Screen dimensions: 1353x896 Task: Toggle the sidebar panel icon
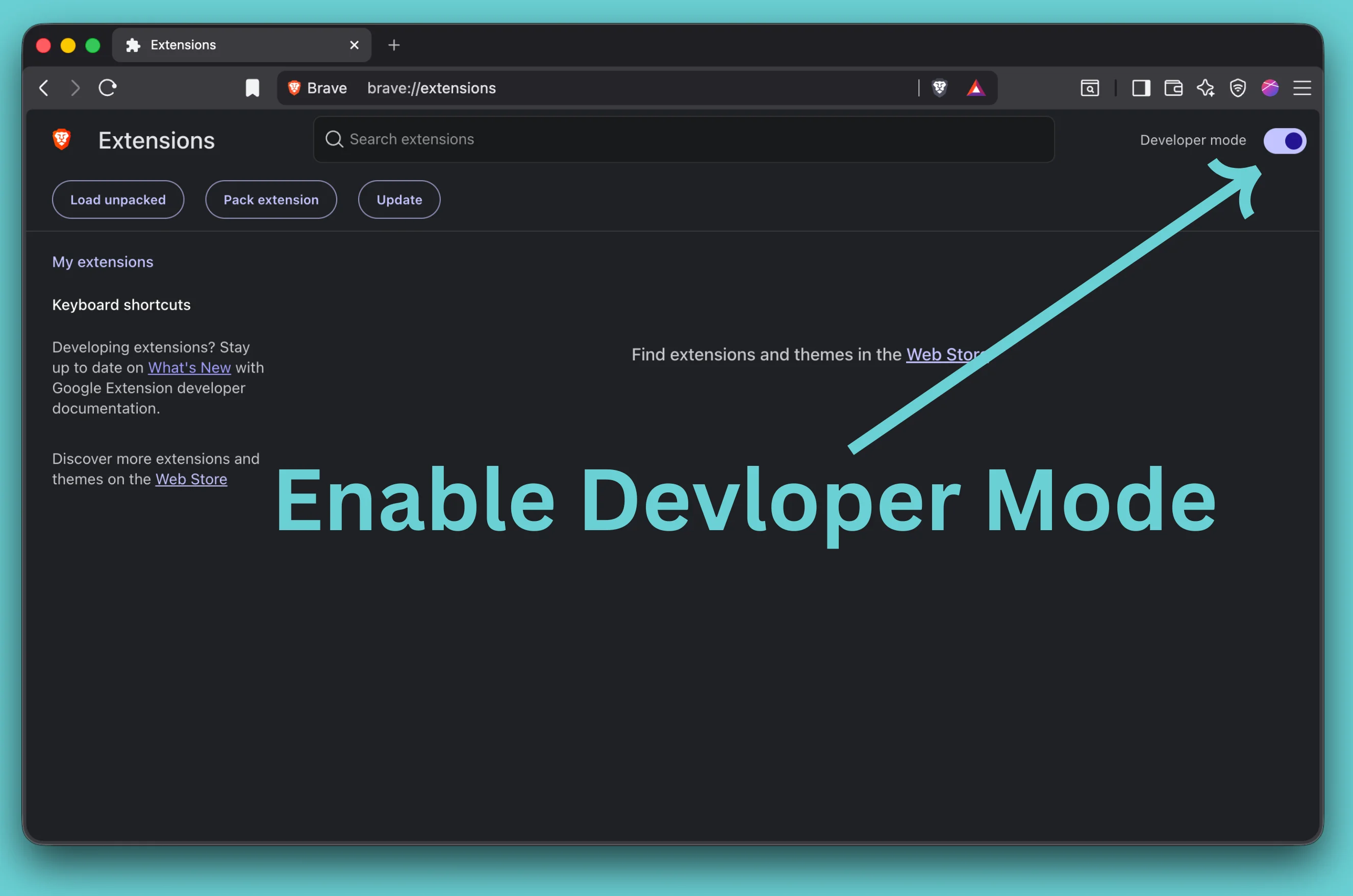(x=1141, y=88)
